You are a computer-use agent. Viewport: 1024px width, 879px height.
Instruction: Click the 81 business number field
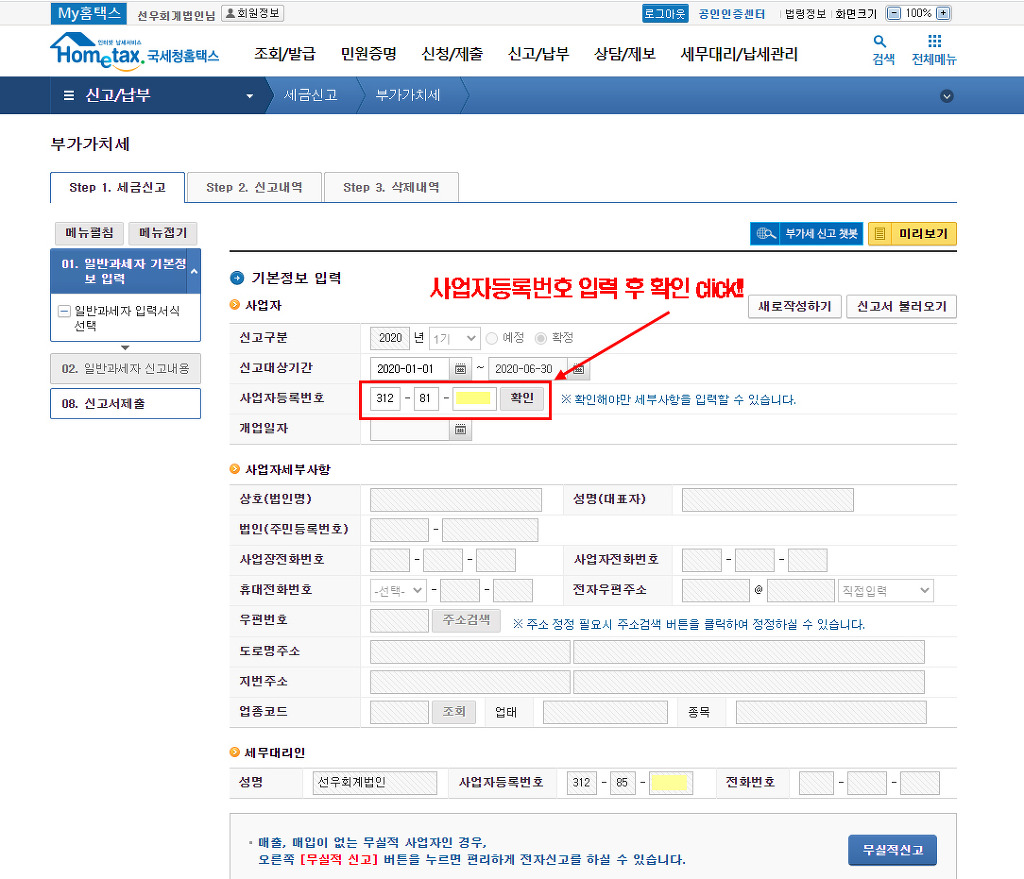click(x=426, y=398)
